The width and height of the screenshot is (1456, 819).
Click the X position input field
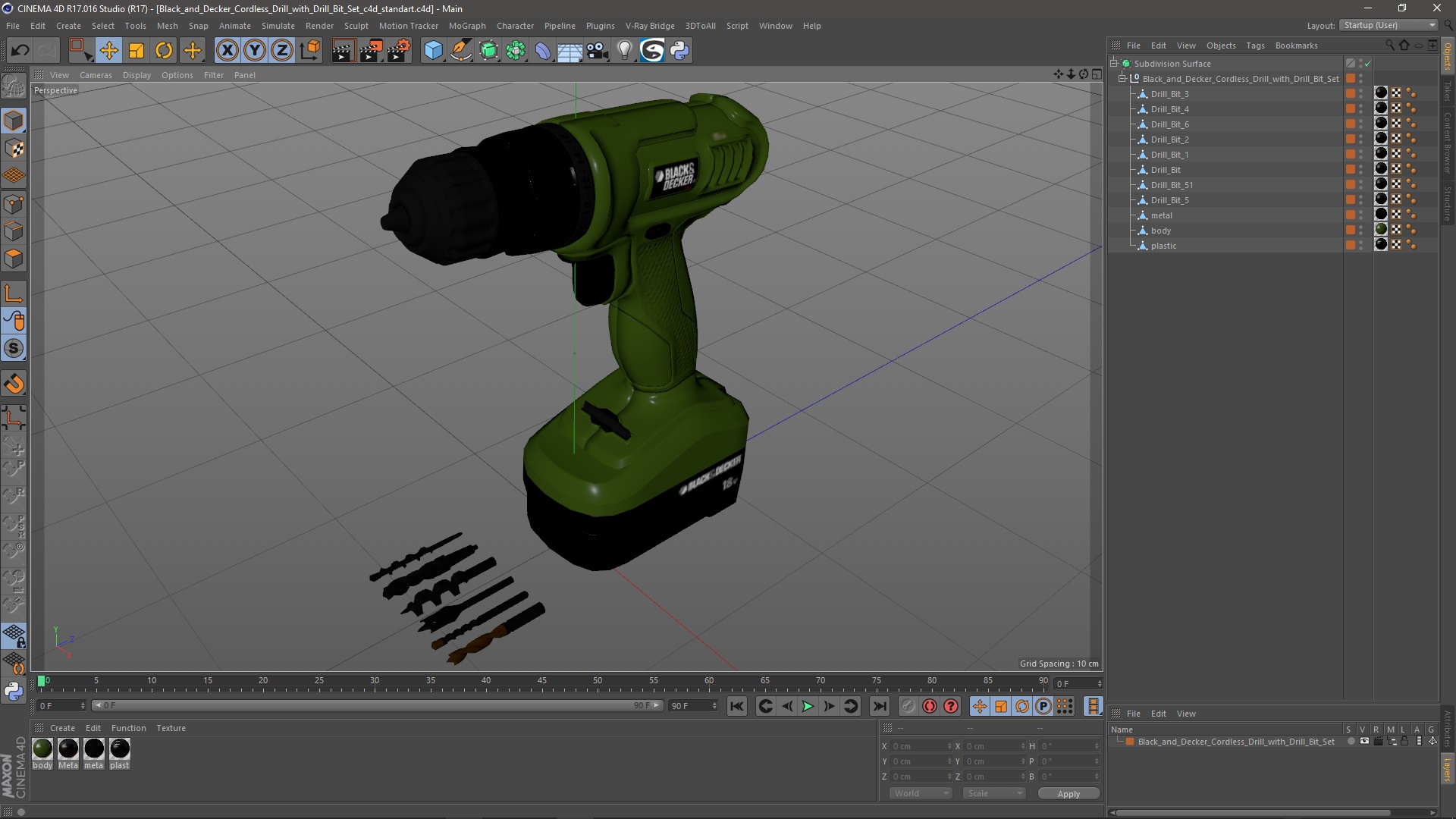click(921, 746)
